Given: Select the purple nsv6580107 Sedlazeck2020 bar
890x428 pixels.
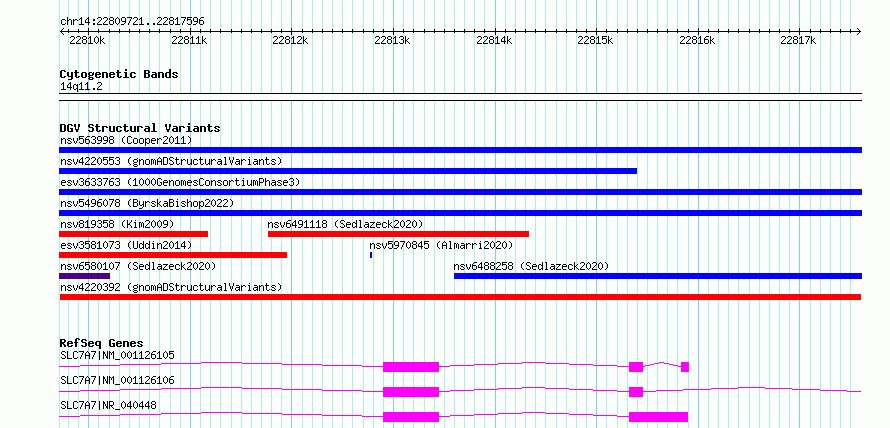Looking at the screenshot, I should point(84,276).
